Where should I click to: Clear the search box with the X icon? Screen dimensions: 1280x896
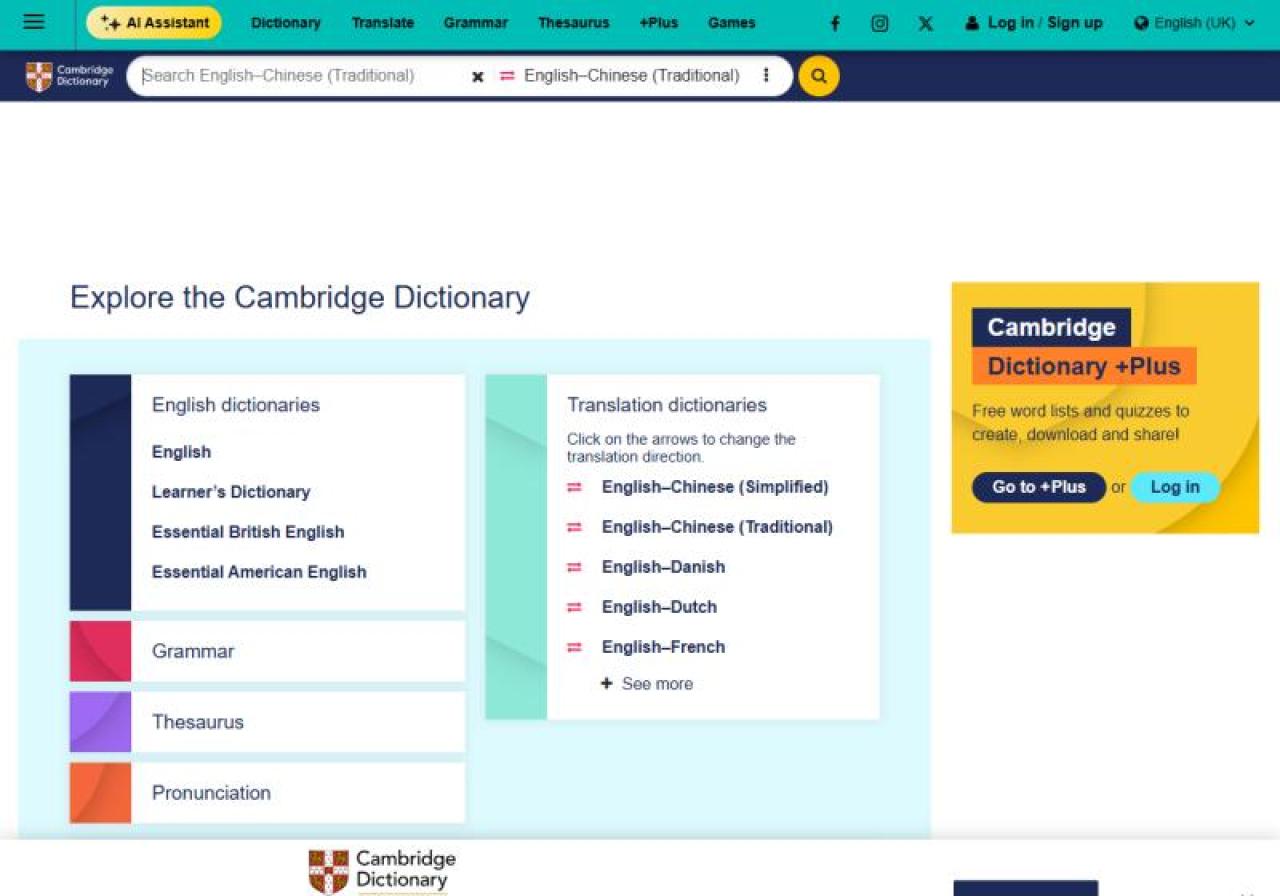click(478, 76)
